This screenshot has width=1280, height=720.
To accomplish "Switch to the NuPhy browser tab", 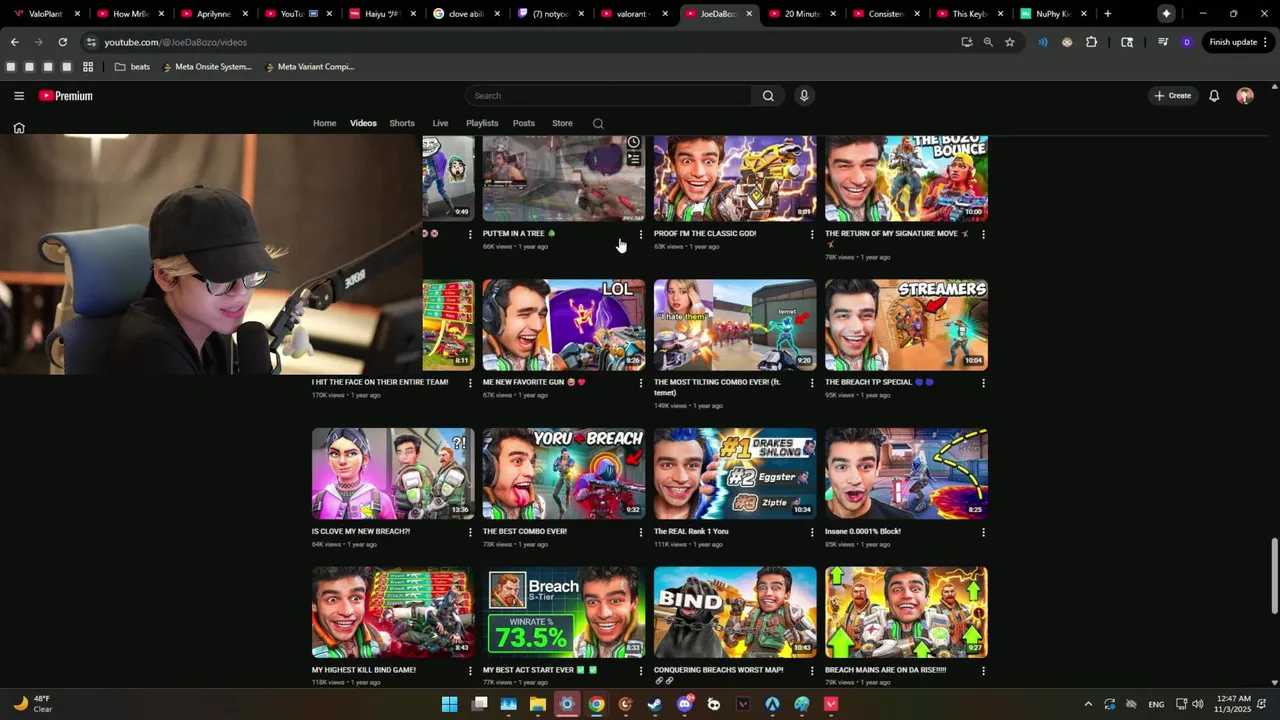I will [x=1053, y=14].
